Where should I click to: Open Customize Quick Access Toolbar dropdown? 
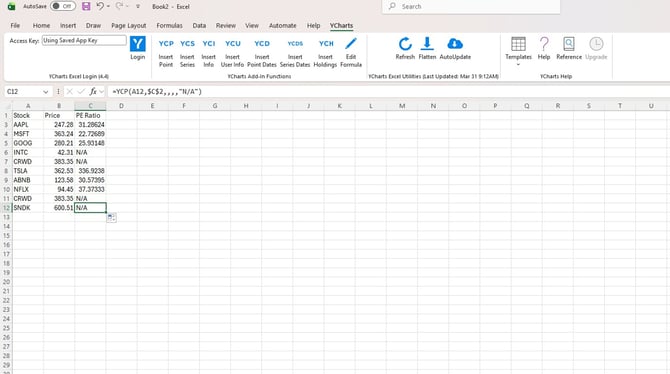point(138,6)
